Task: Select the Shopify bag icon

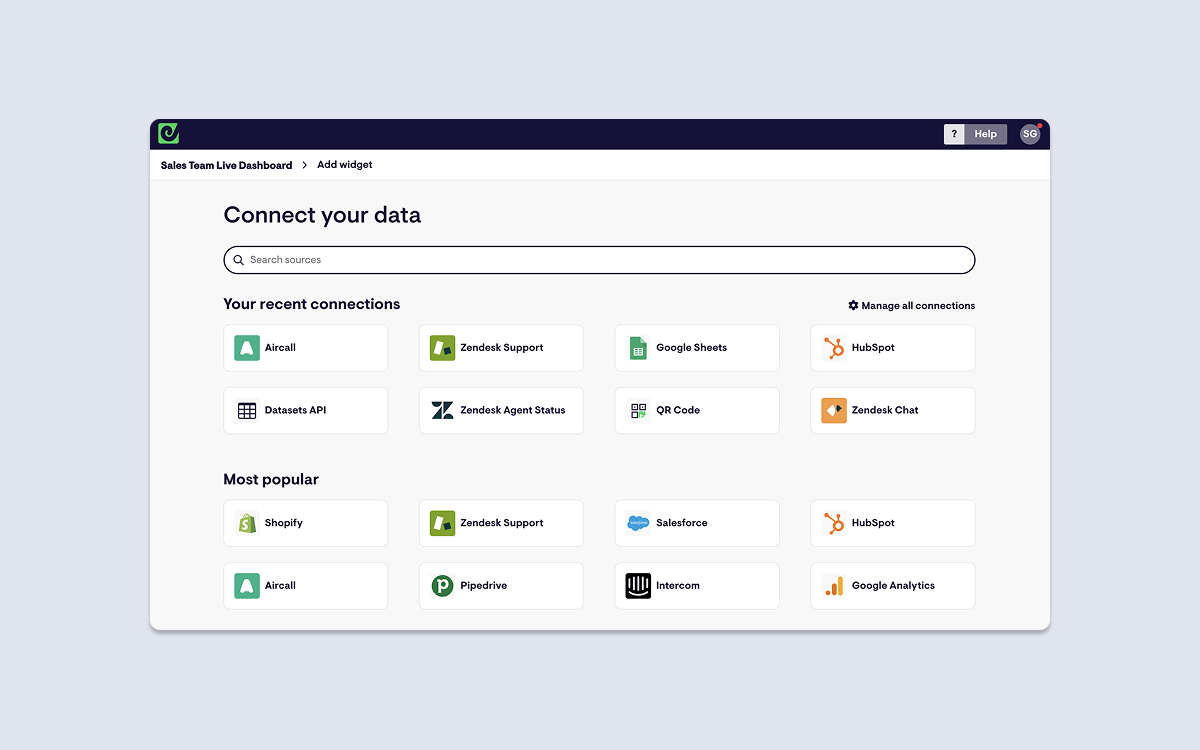Action: click(247, 523)
